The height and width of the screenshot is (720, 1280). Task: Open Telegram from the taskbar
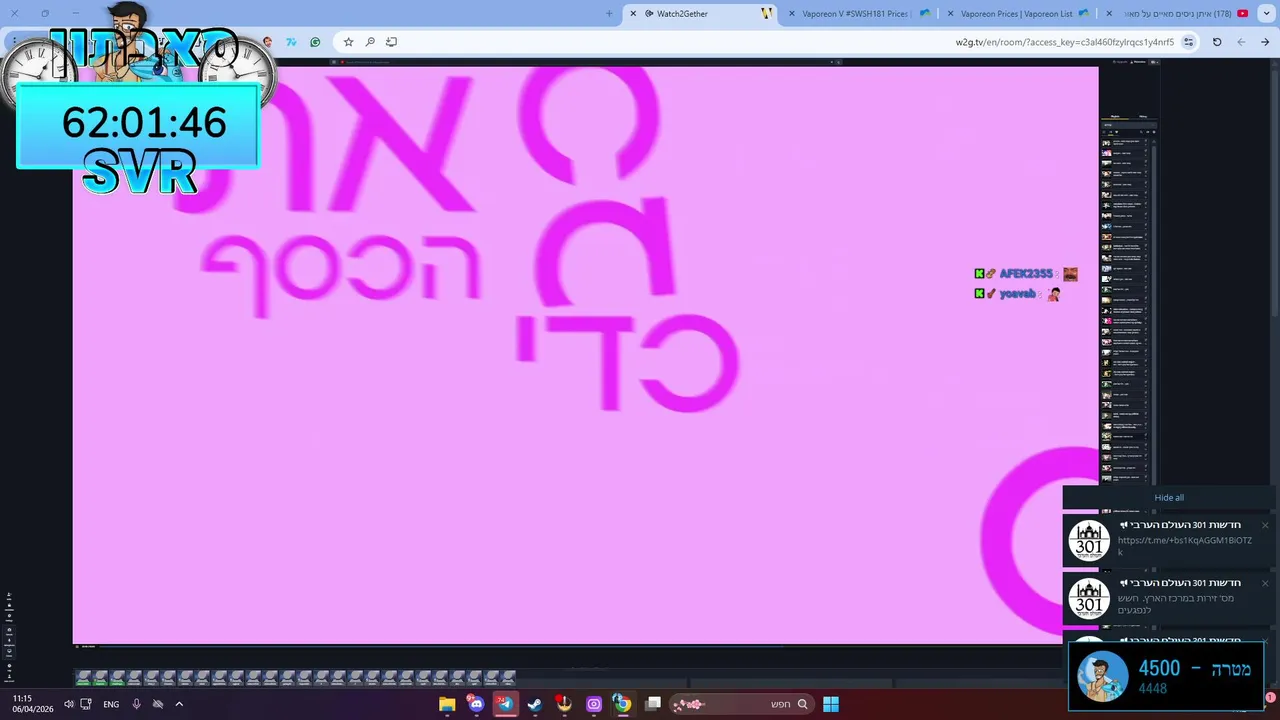505,704
